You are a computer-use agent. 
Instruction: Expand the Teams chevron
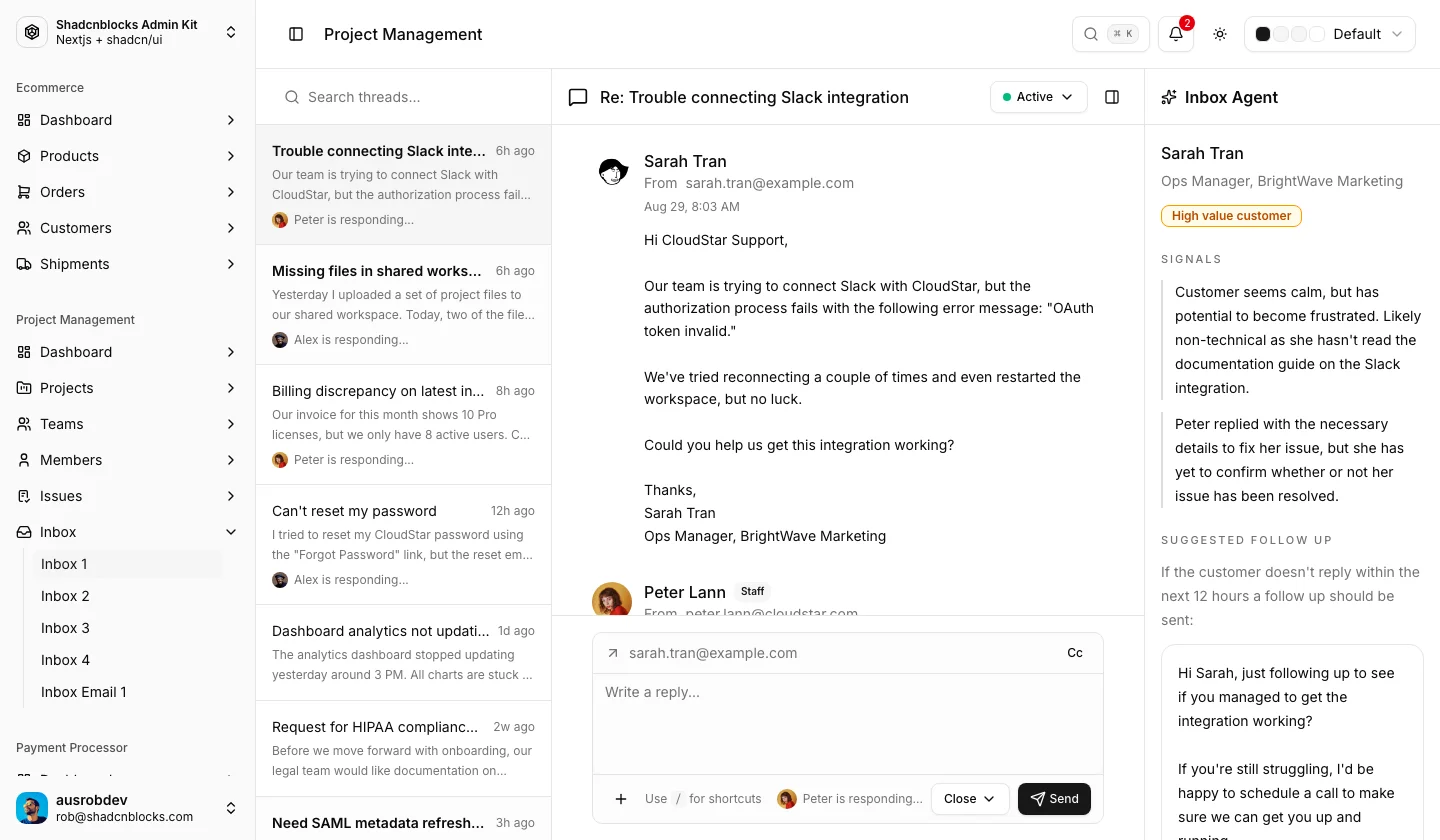click(231, 424)
